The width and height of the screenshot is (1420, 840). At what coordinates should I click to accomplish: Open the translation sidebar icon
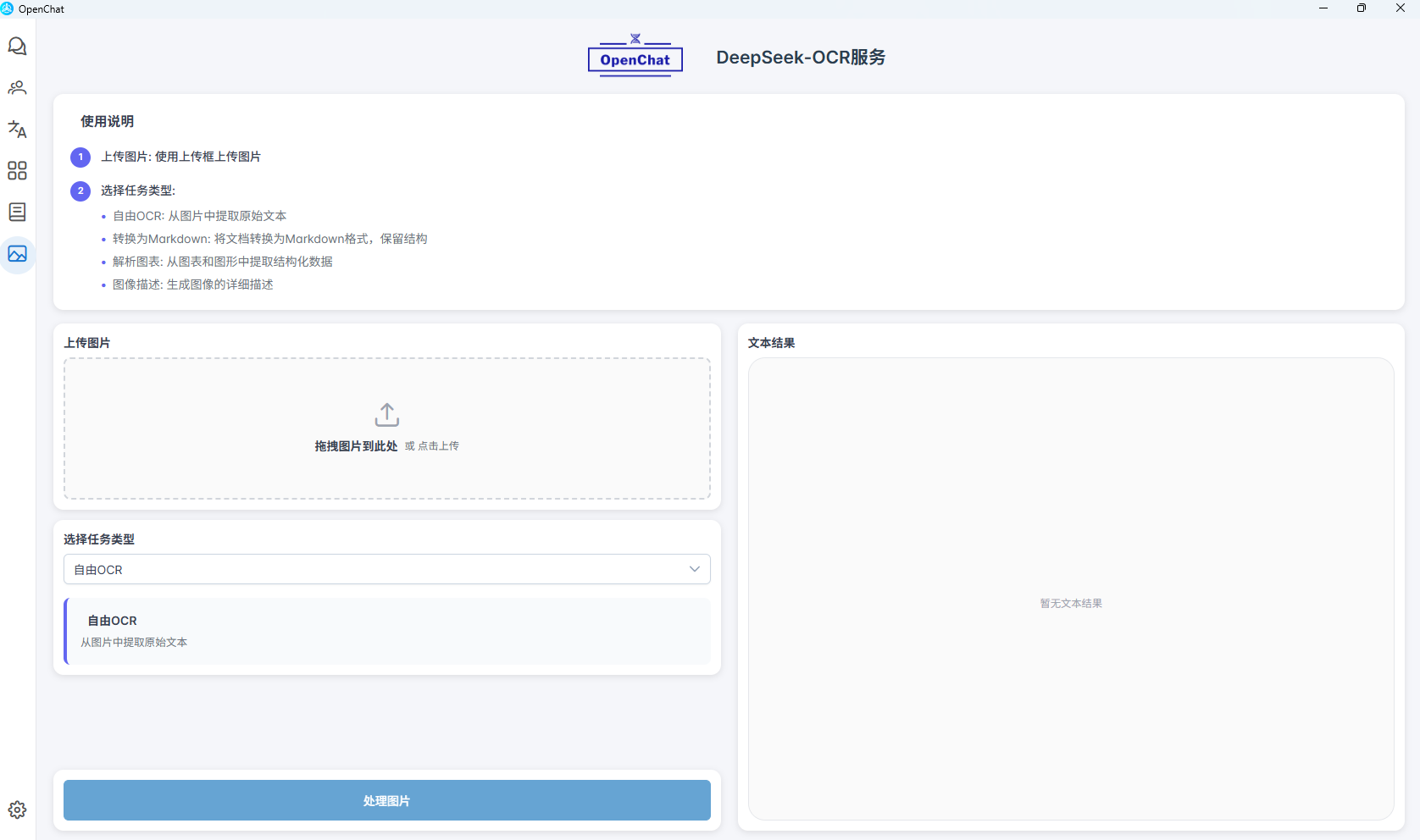pos(17,129)
